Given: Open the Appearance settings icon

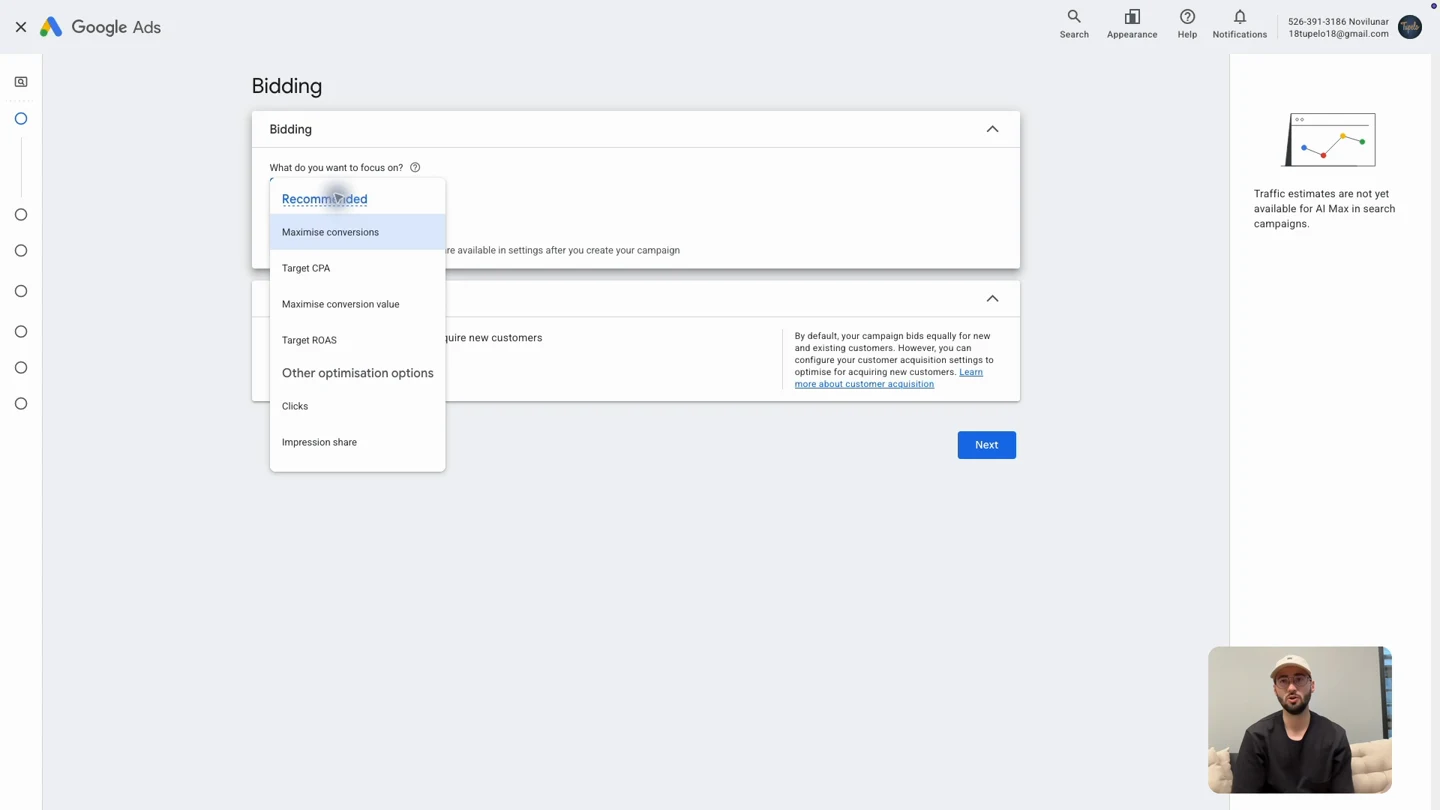Looking at the screenshot, I should click(1132, 24).
